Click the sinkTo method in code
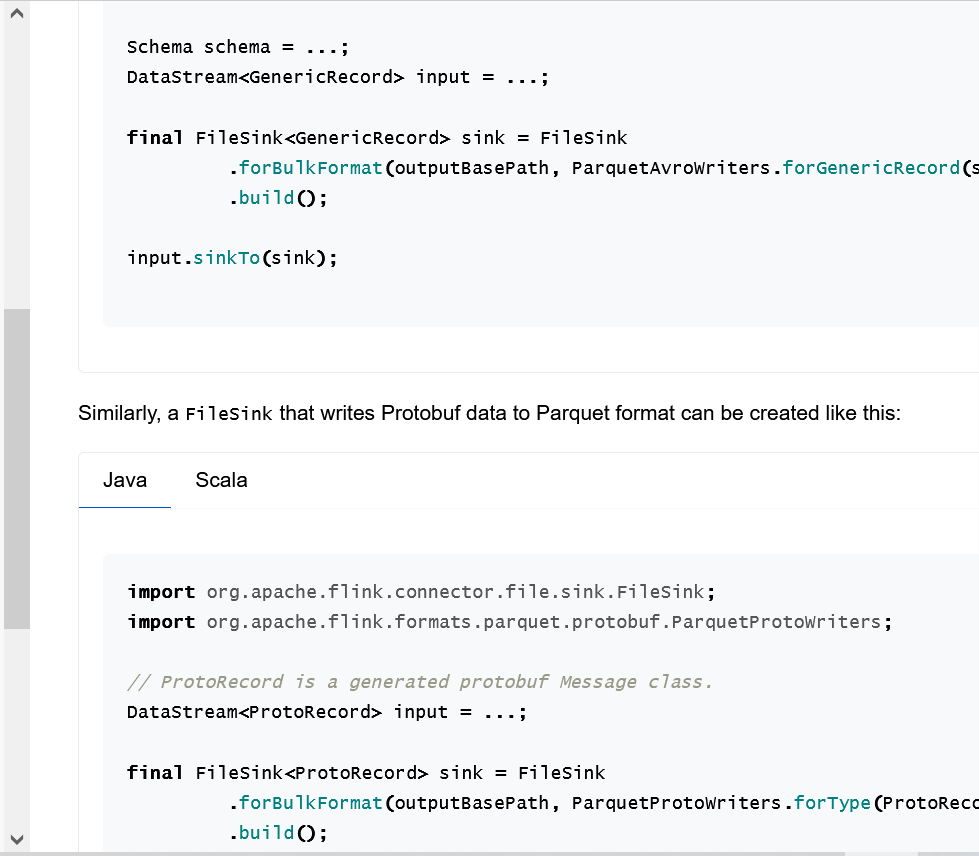 [227, 258]
